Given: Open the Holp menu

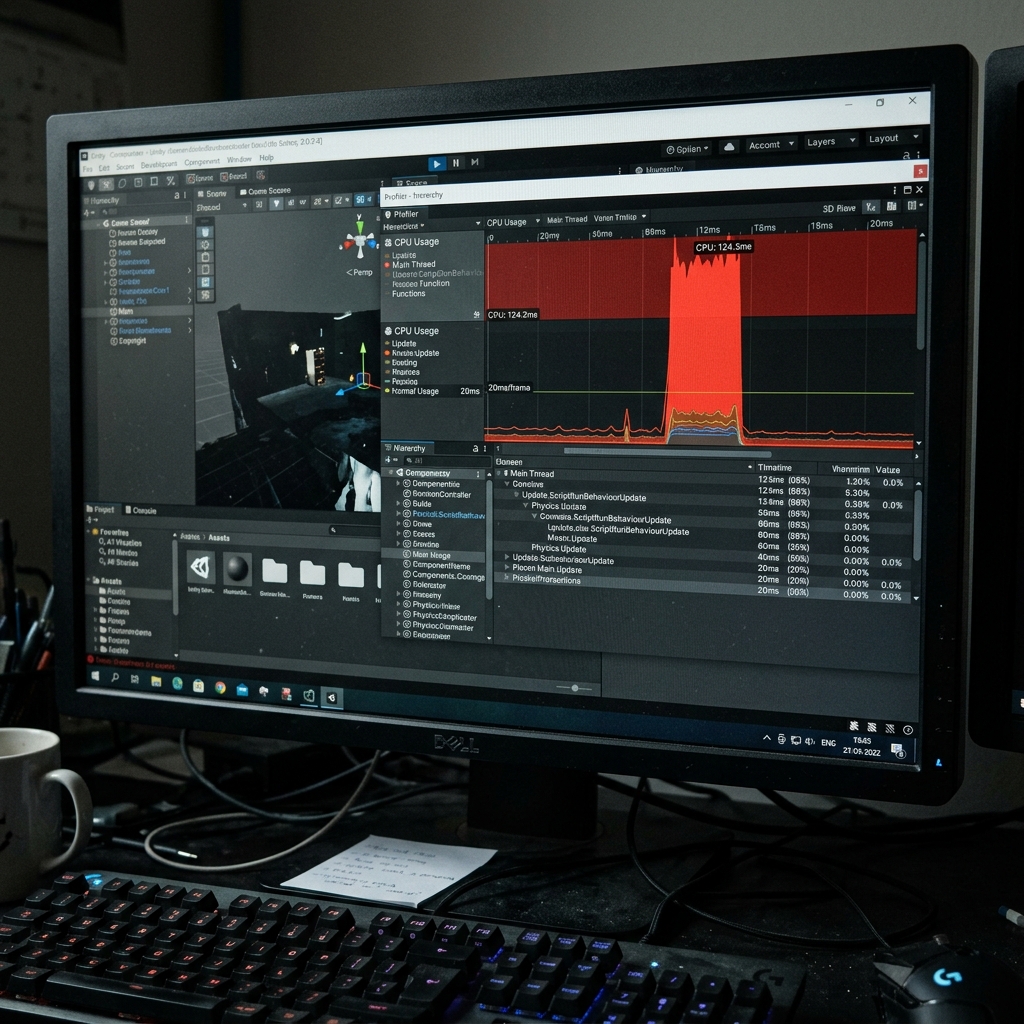Looking at the screenshot, I should point(266,158).
